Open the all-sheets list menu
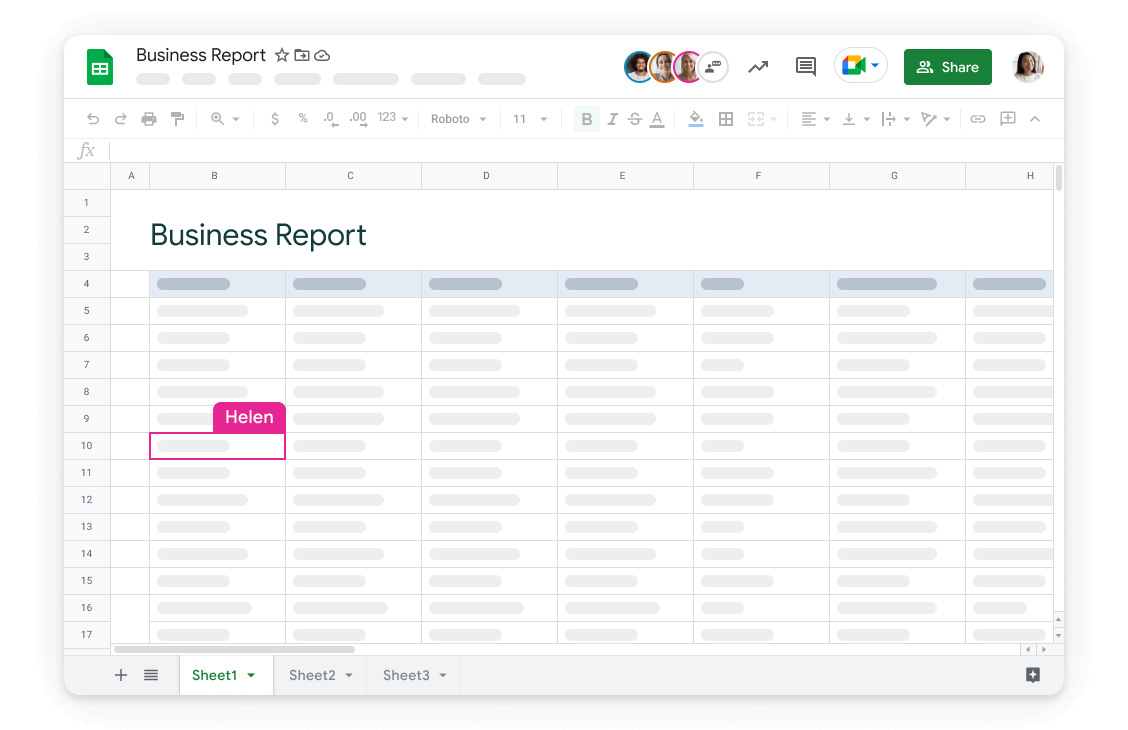The image size is (1128, 730). coord(151,675)
